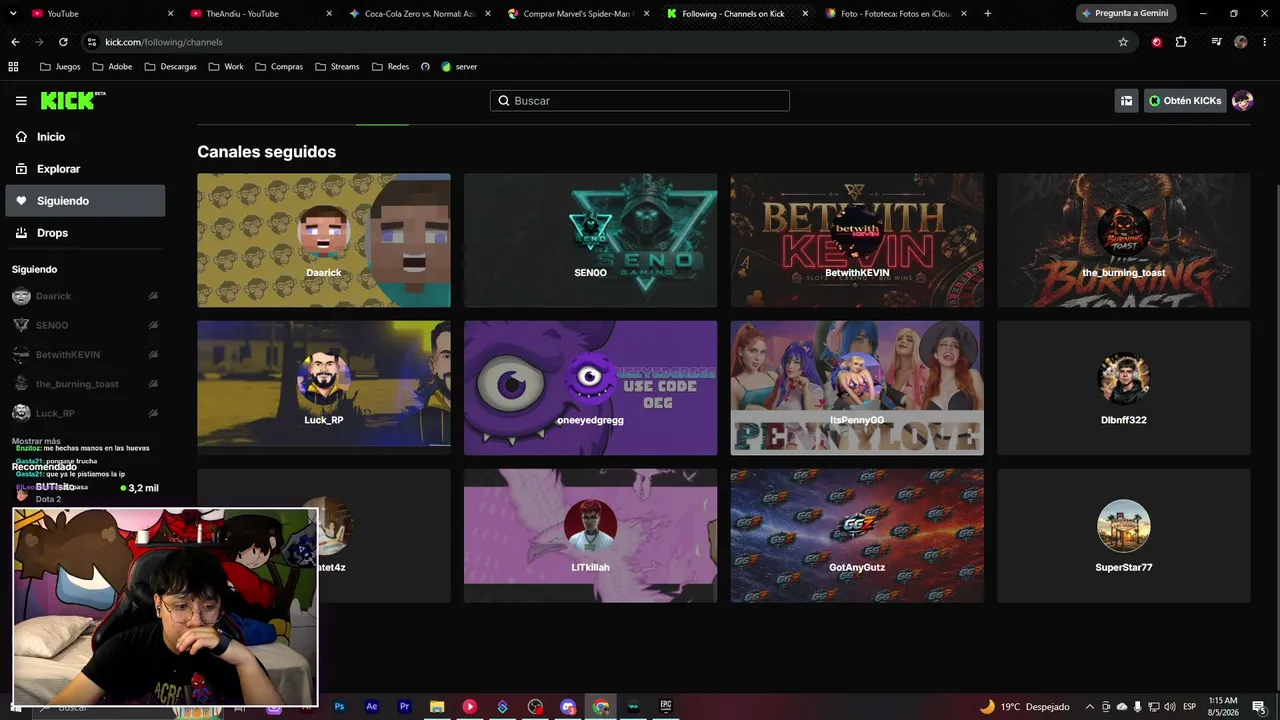The height and width of the screenshot is (720, 1280).
Task: Open the Work bookmark folder
Action: click(226, 67)
